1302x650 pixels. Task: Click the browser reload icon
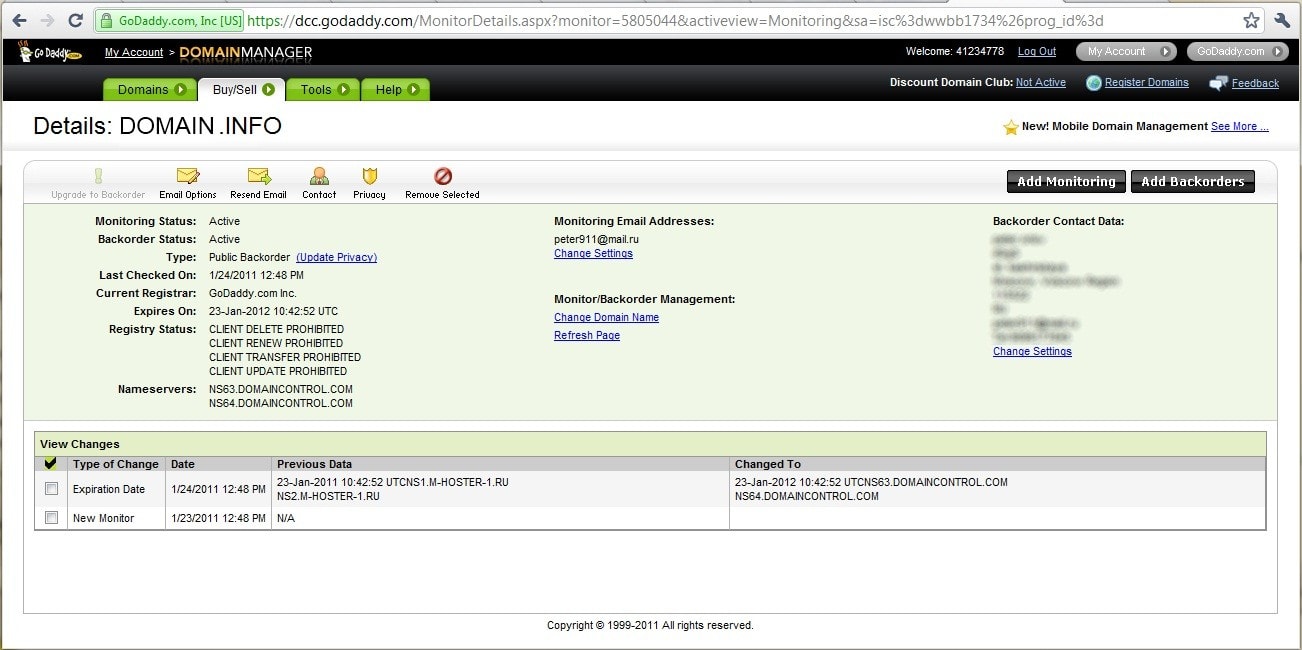75,20
